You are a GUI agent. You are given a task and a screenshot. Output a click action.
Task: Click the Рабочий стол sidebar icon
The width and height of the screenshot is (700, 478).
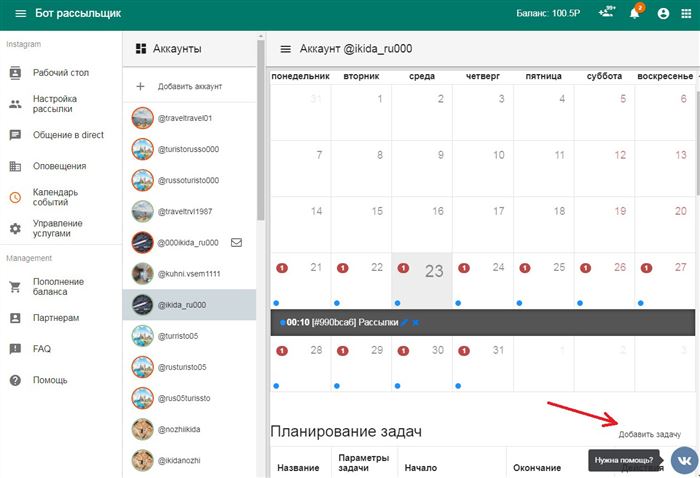(x=15, y=73)
